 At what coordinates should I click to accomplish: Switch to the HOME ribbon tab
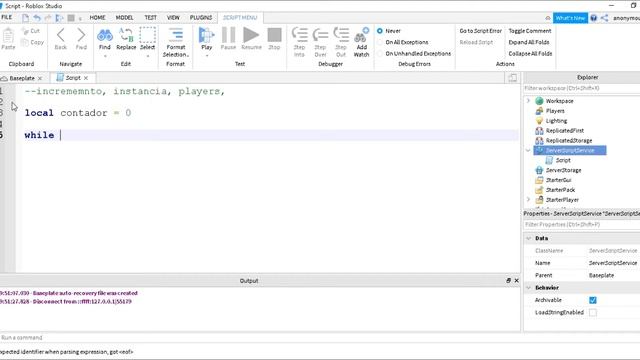point(98,18)
